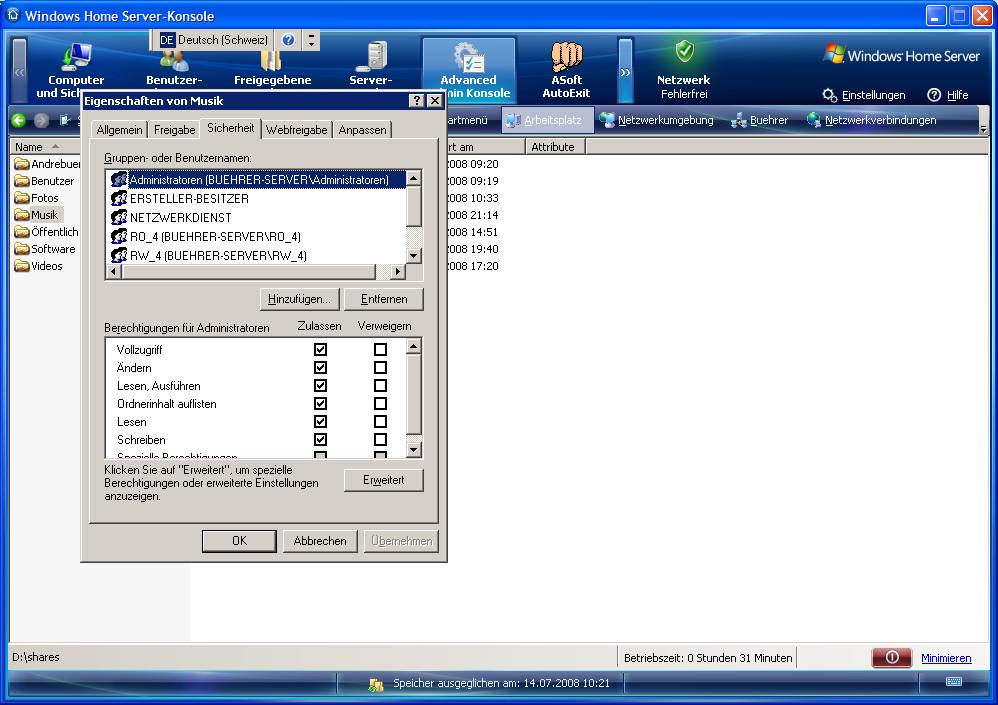Click the user list vertical scrollbar thumb
The width and height of the screenshot is (998, 705).
414,206
